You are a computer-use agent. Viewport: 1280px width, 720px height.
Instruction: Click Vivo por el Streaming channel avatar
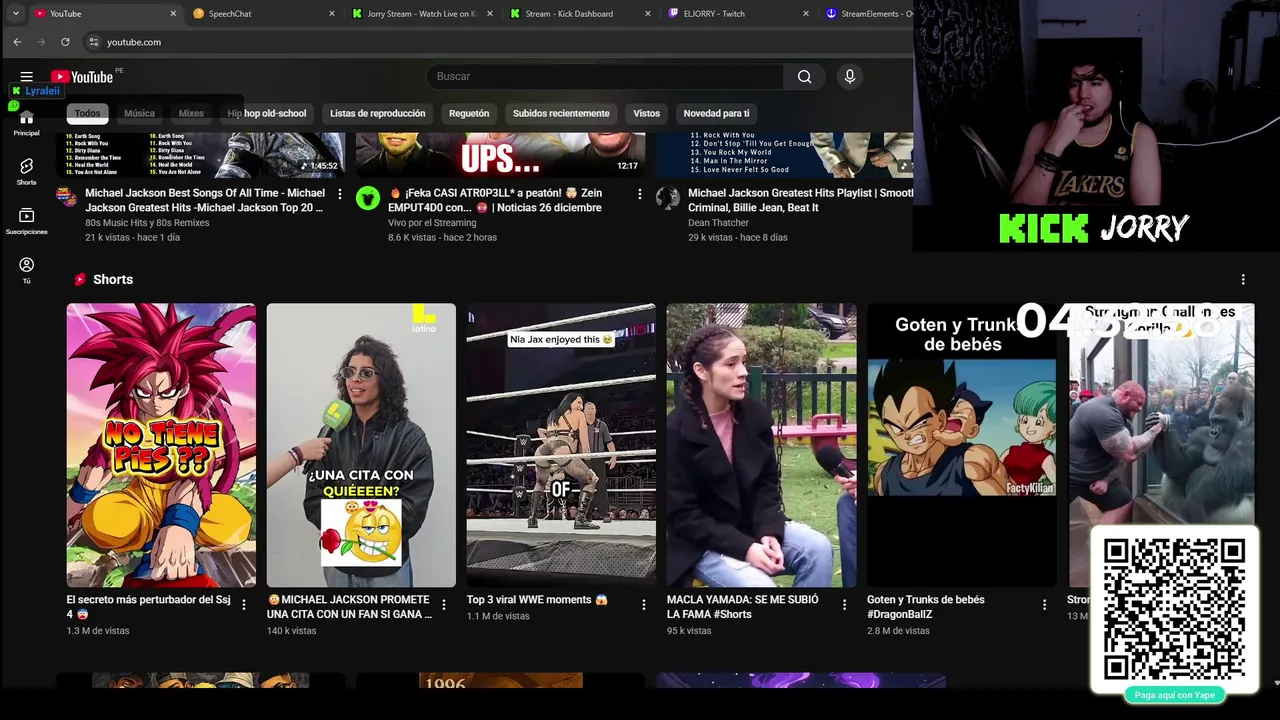click(368, 197)
